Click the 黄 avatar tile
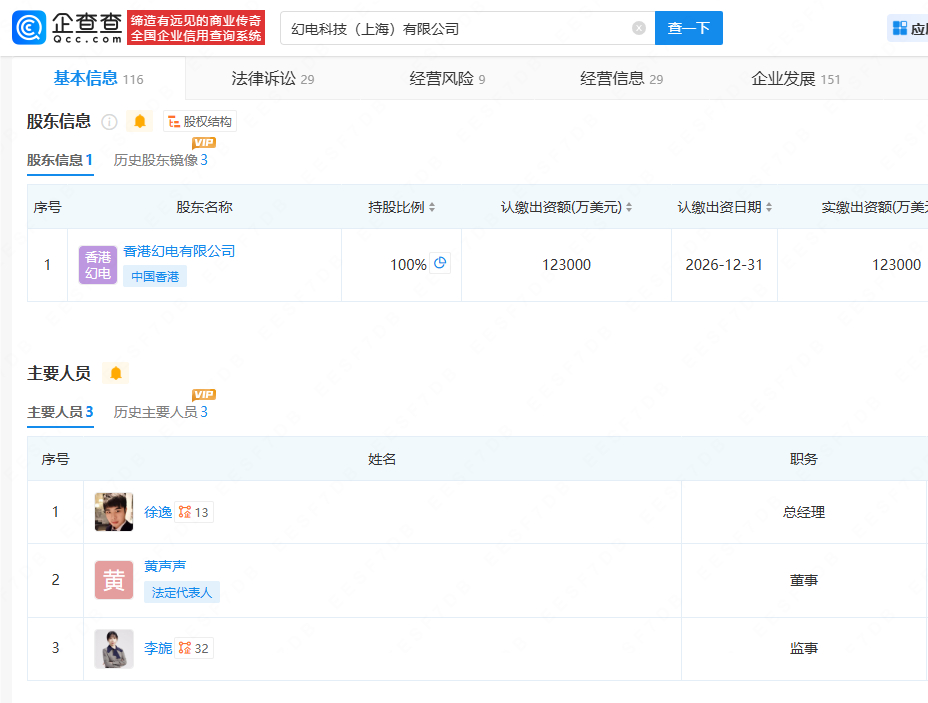The height and width of the screenshot is (703, 928). [x=114, y=580]
